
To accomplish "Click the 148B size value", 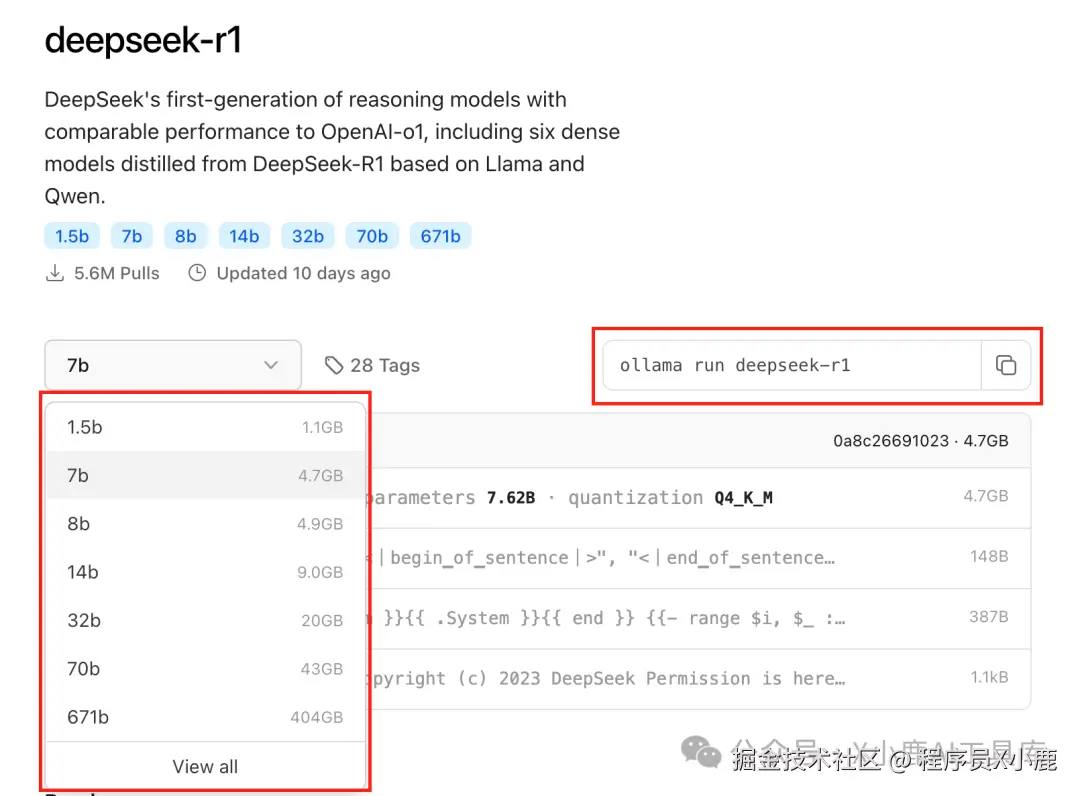I will (x=989, y=556).
